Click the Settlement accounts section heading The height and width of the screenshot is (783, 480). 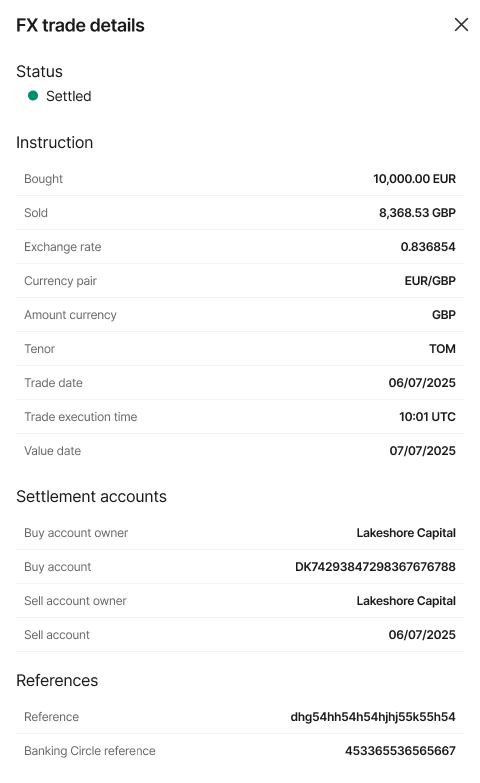pos(91,496)
